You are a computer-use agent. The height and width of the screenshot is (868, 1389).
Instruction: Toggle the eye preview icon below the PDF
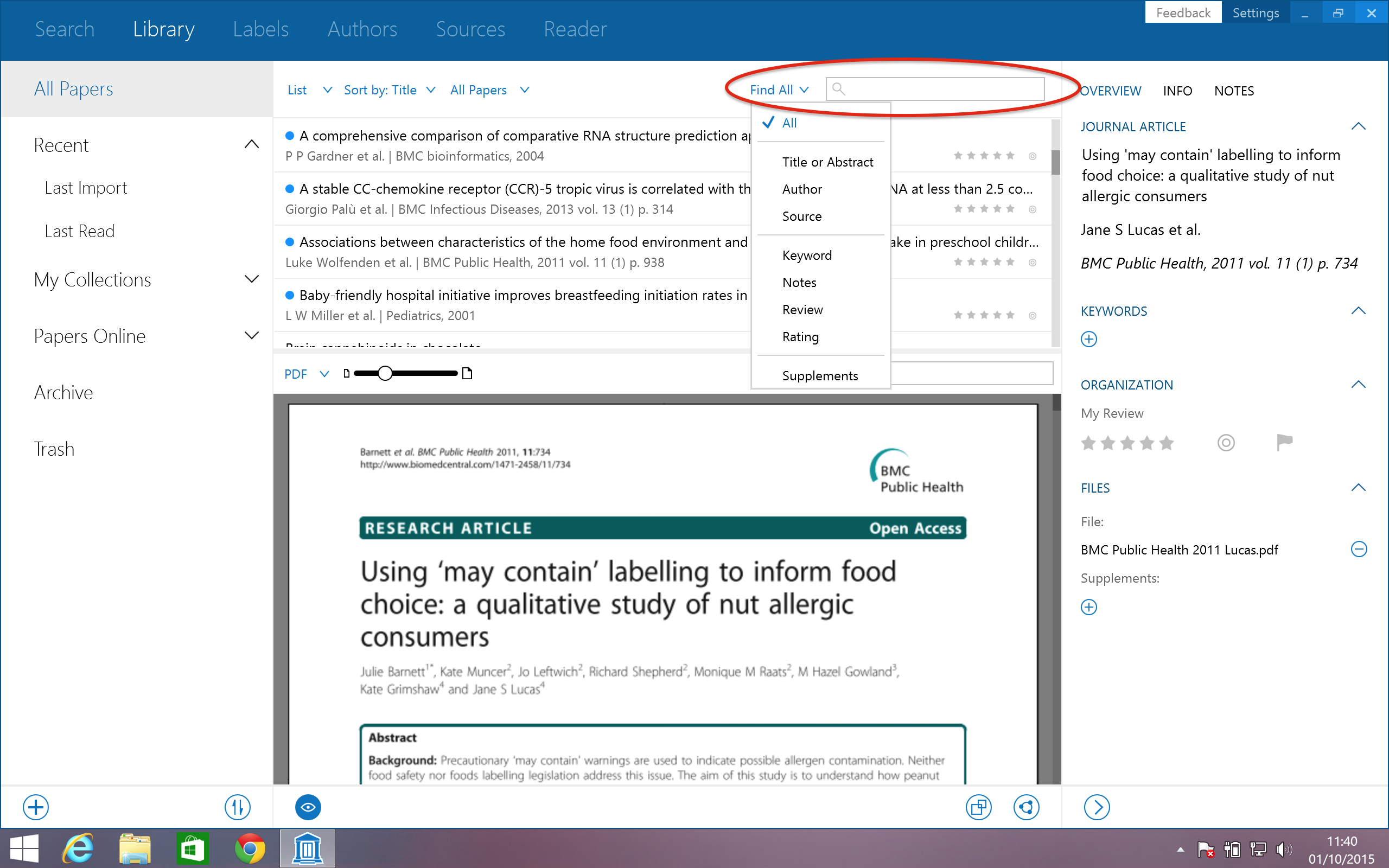click(308, 807)
